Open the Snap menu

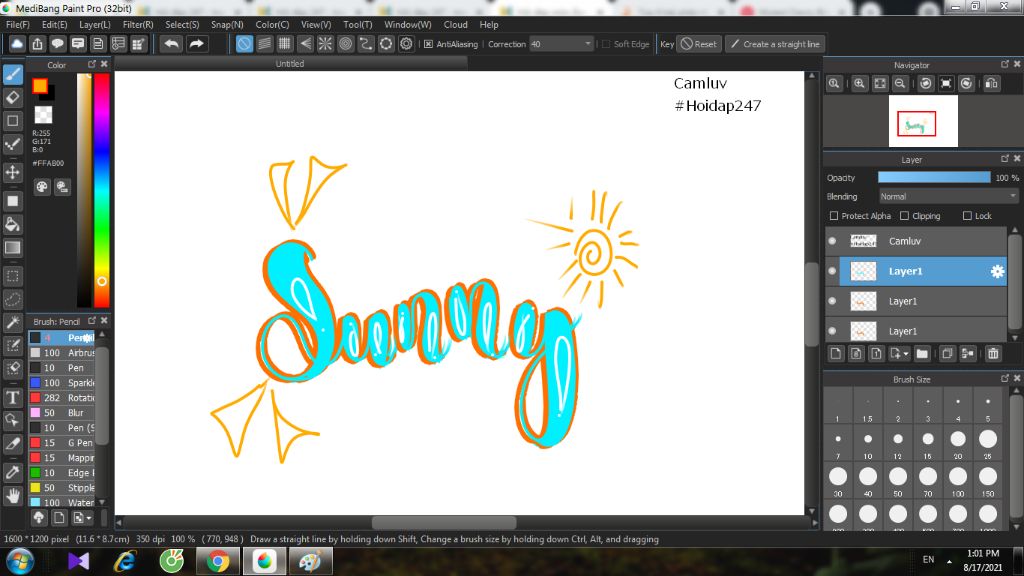tap(227, 24)
